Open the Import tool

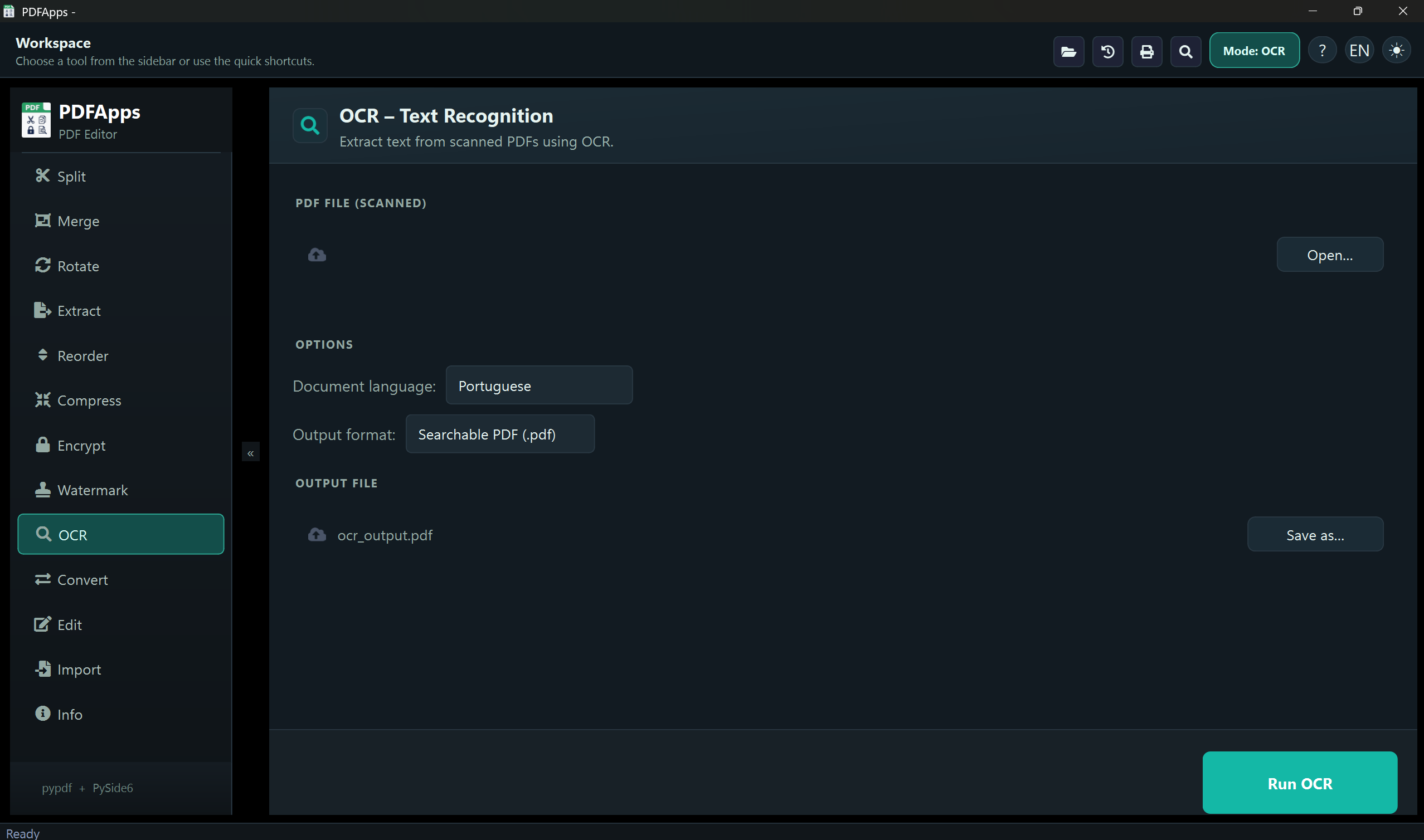pyautogui.click(x=120, y=670)
